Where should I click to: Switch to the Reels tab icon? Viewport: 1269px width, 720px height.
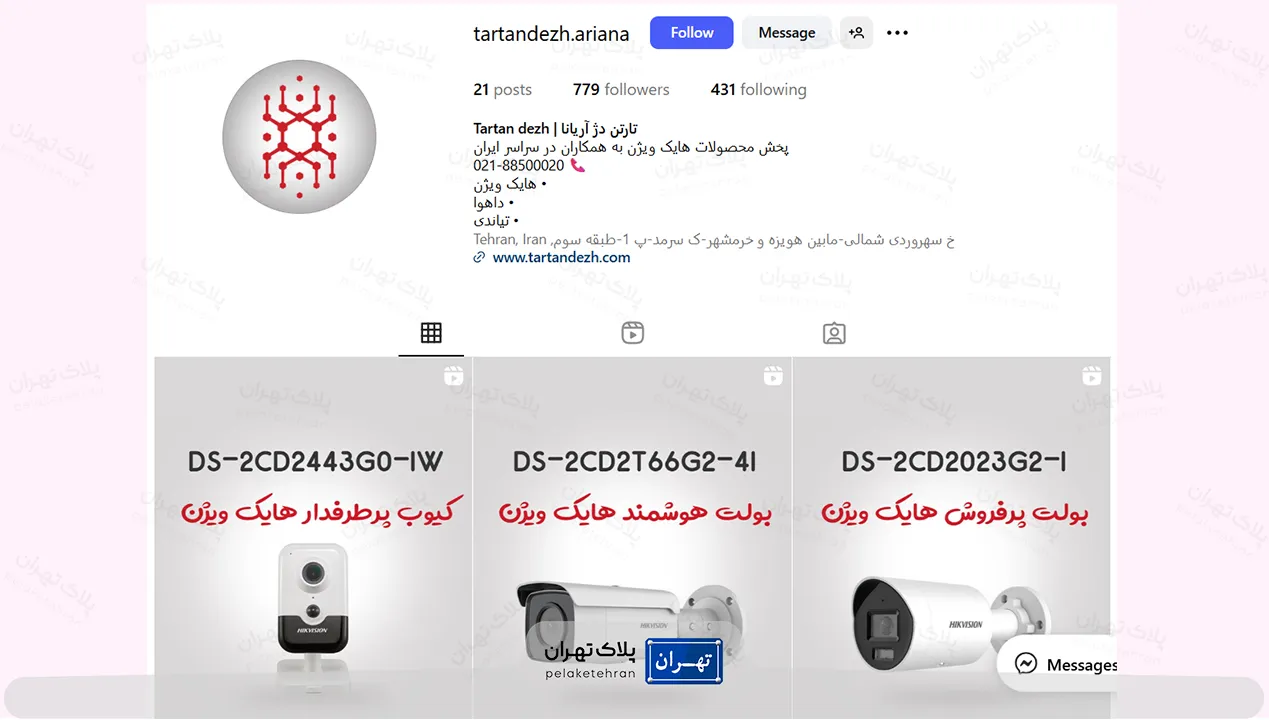(632, 333)
